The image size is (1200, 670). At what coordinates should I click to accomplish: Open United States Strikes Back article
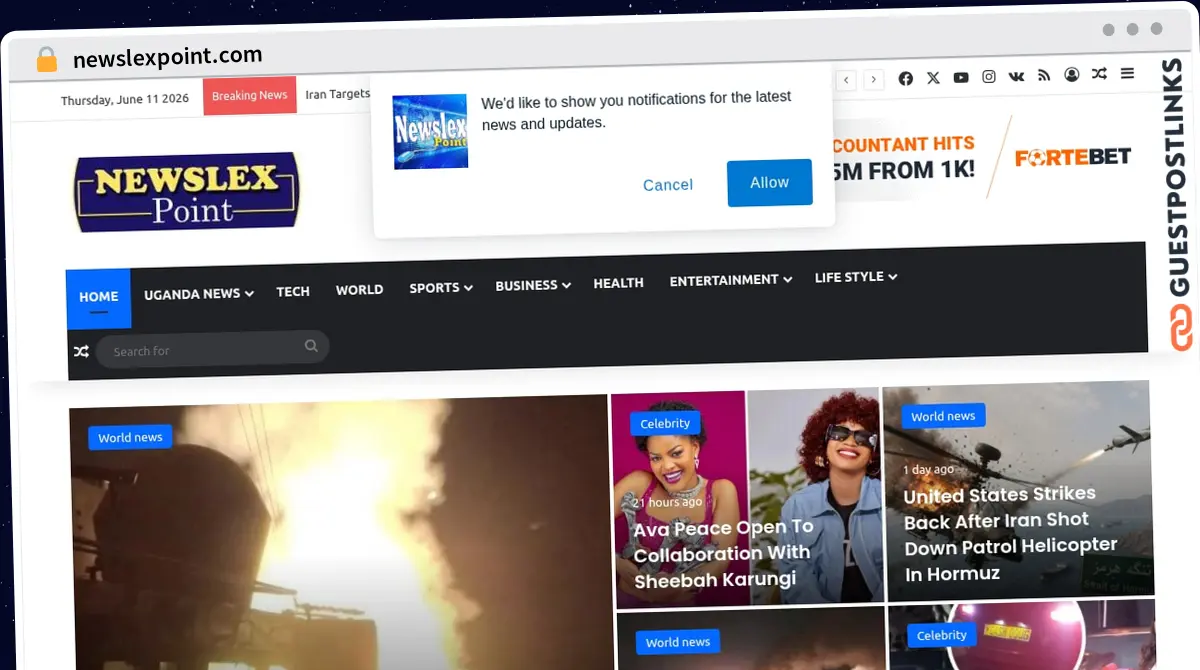1010,533
